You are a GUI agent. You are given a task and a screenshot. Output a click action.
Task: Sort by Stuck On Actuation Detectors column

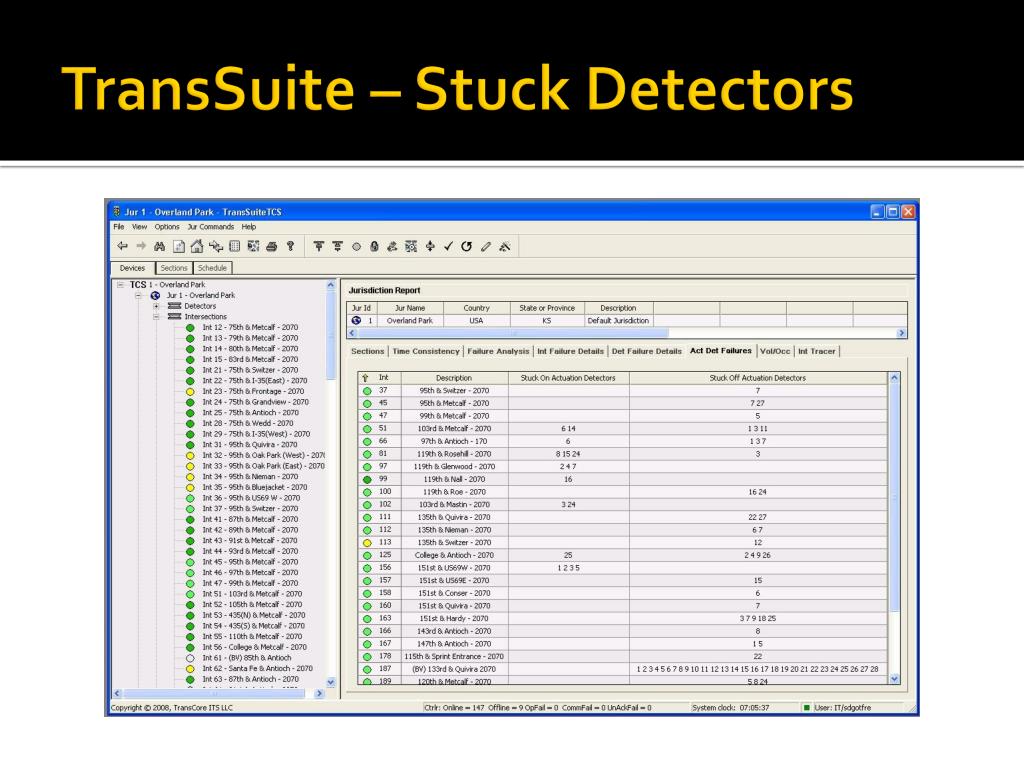coord(568,377)
